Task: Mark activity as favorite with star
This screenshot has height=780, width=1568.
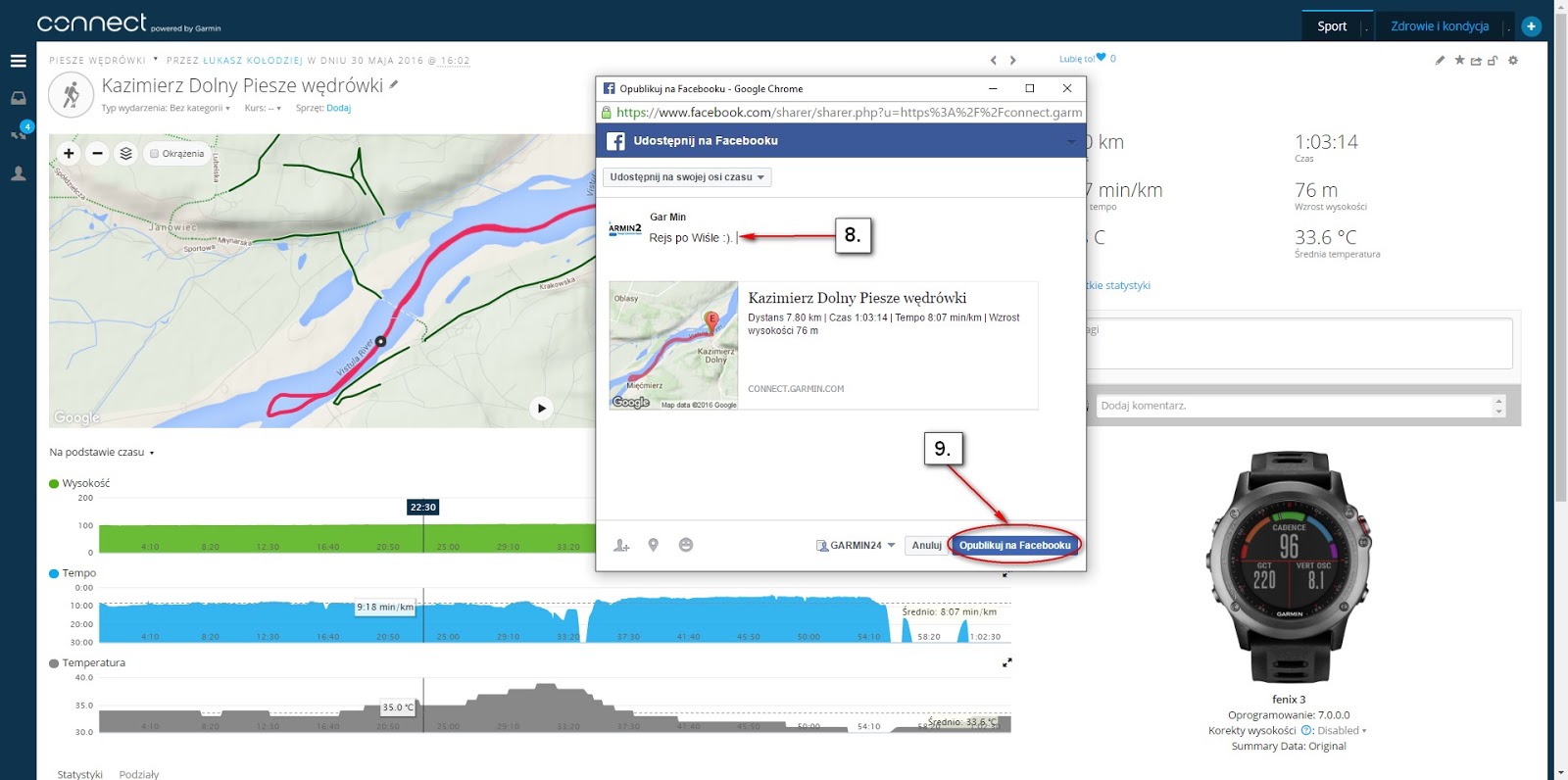Action: (x=1459, y=60)
